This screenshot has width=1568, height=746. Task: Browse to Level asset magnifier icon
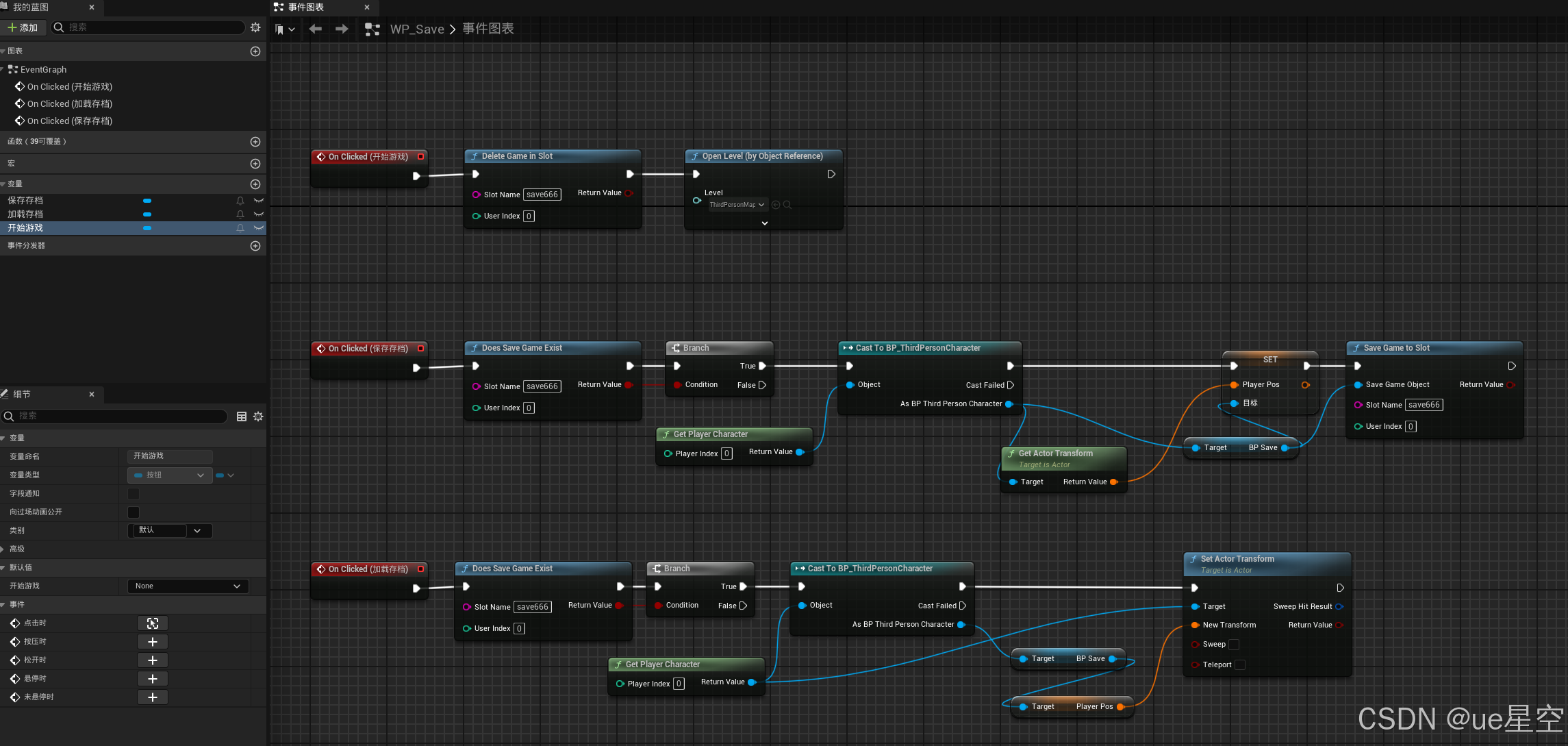click(787, 205)
